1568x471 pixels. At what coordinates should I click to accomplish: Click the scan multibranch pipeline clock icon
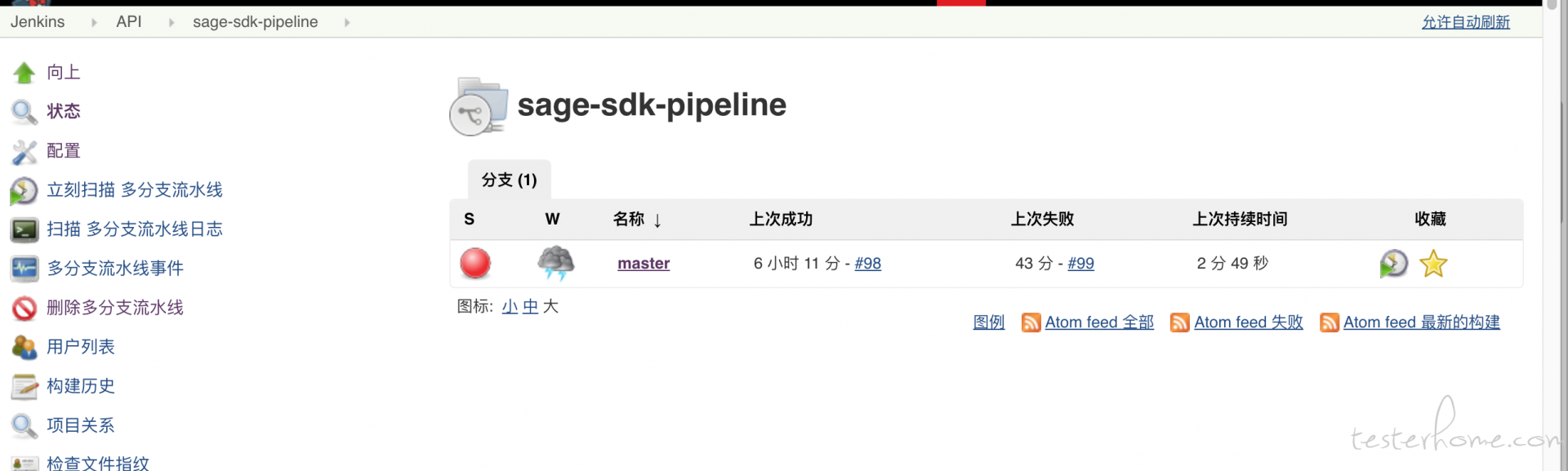click(x=24, y=191)
